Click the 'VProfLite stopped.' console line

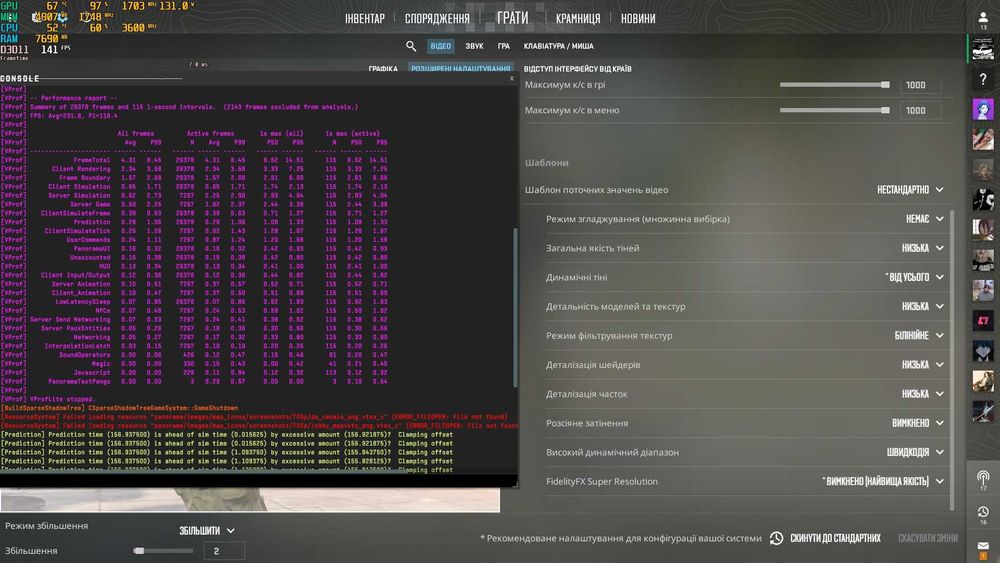pyautogui.click(x=48, y=399)
